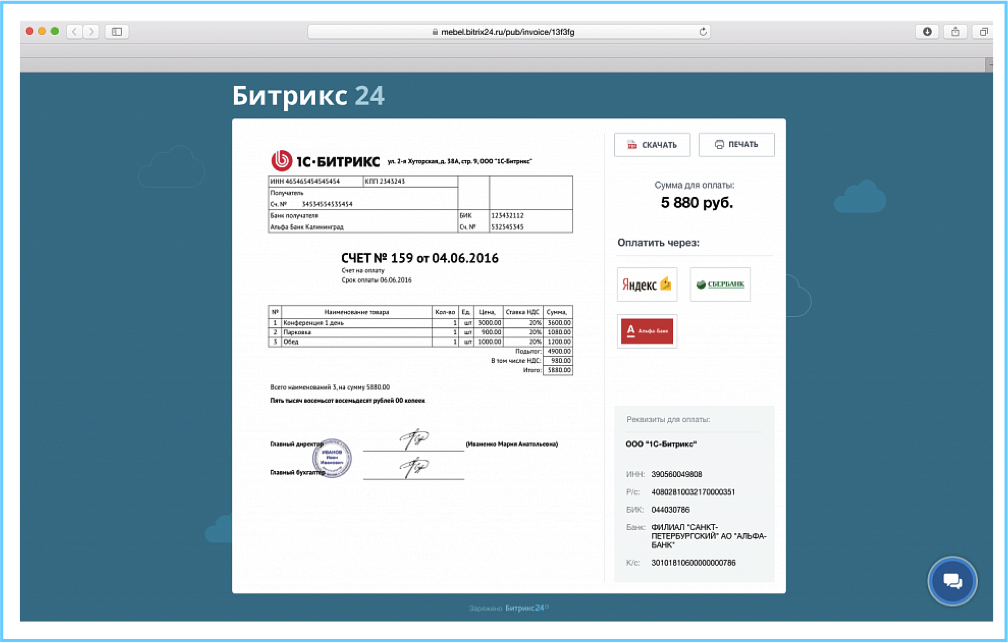Click the Битрикс 24 header logo

click(308, 96)
